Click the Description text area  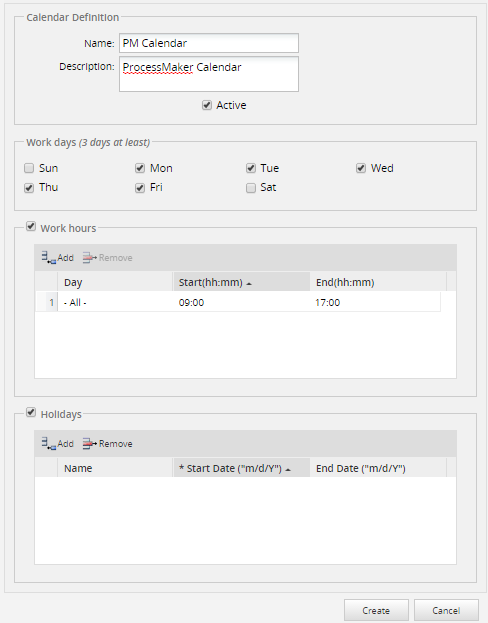point(209,74)
